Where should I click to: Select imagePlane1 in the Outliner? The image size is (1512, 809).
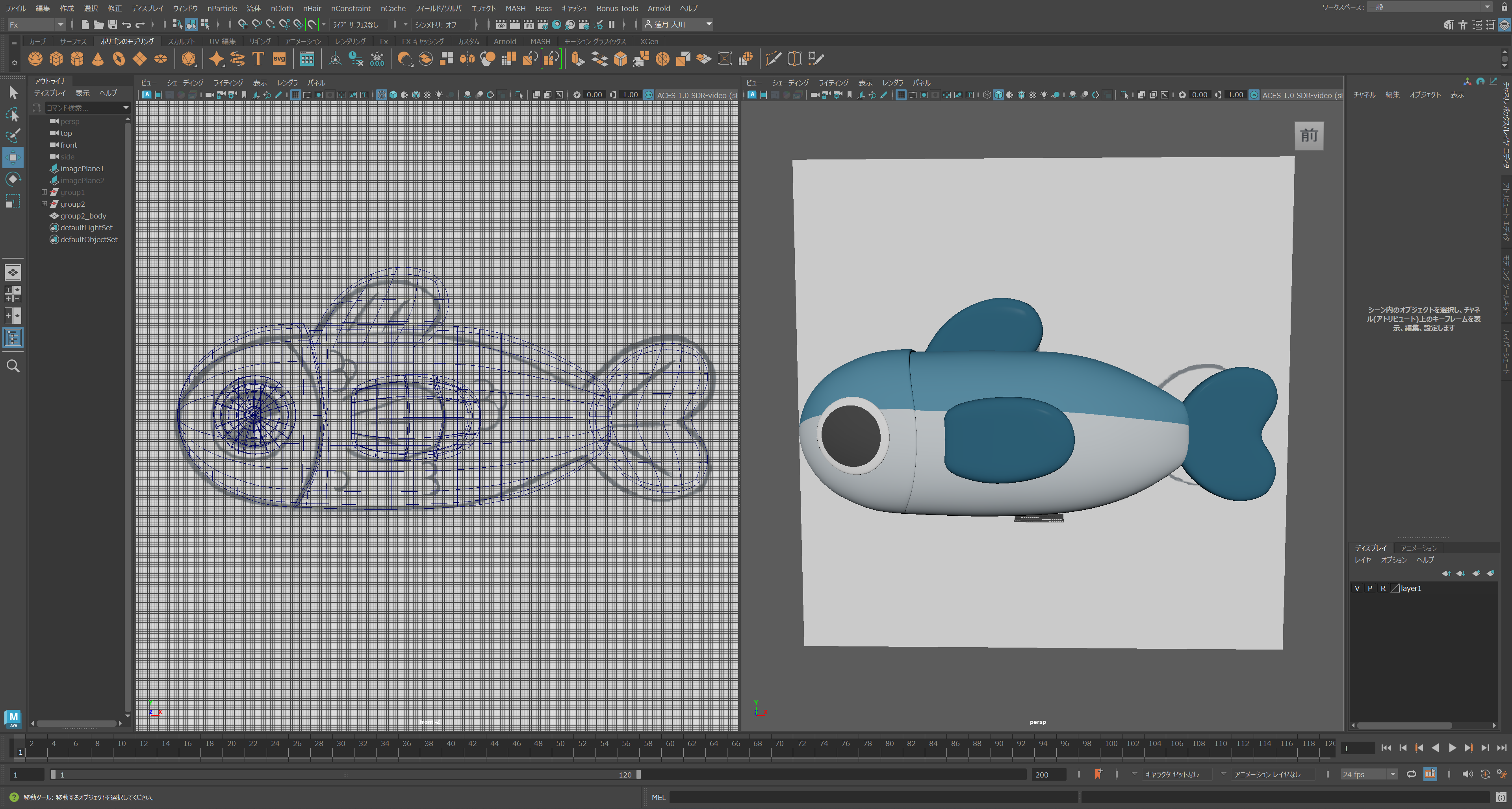pos(82,168)
